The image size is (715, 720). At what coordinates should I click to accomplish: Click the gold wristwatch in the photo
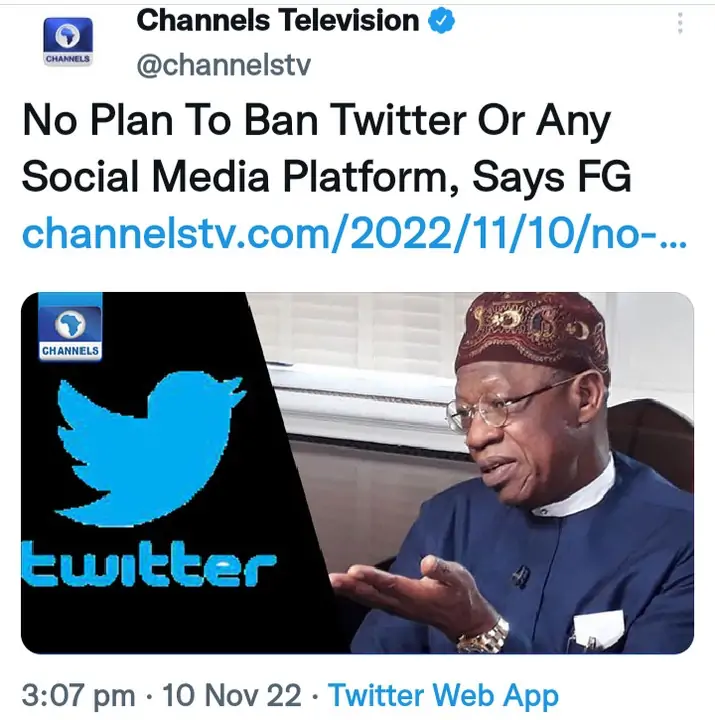click(486, 635)
